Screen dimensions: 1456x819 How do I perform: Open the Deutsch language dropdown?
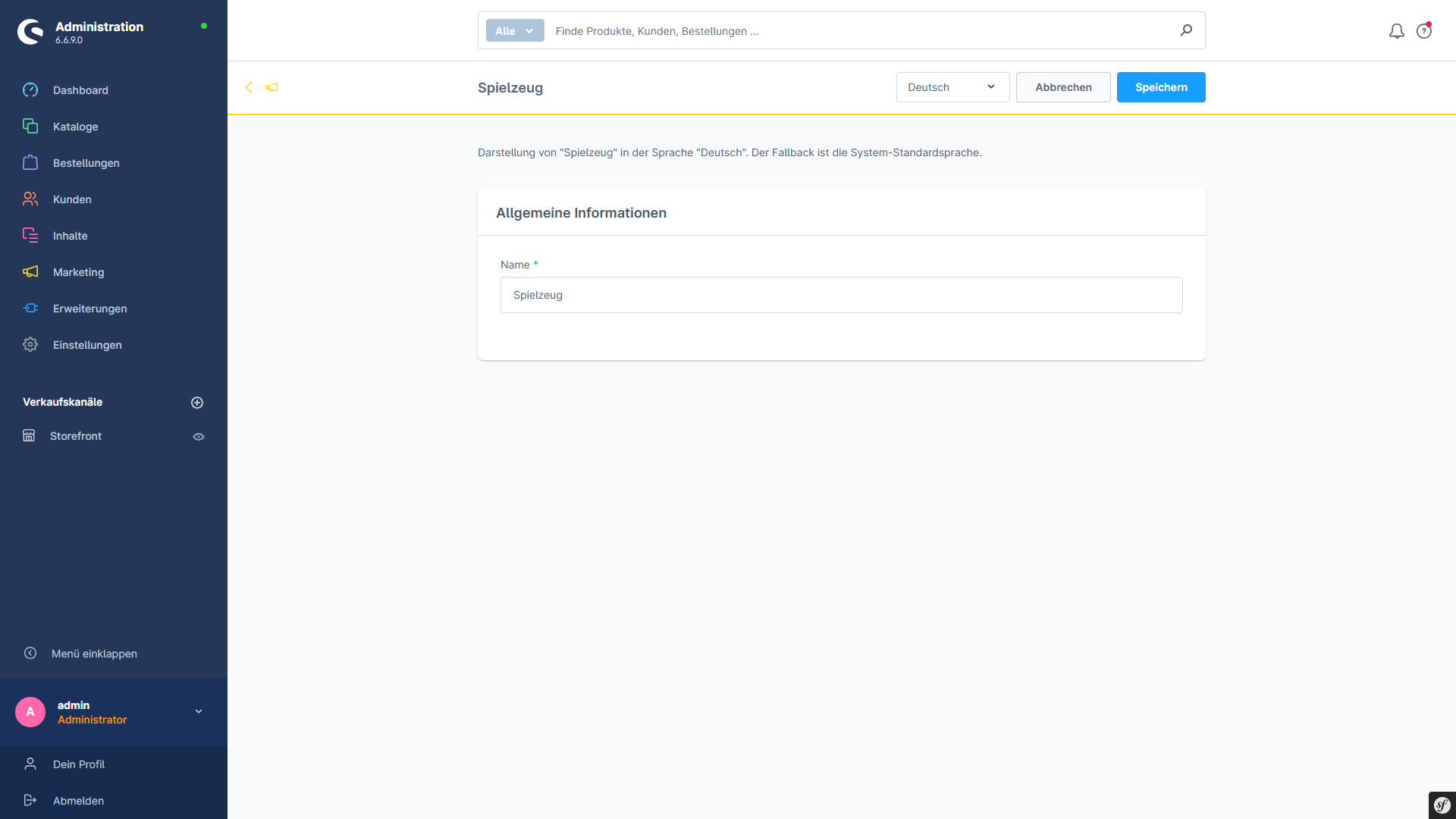952,87
